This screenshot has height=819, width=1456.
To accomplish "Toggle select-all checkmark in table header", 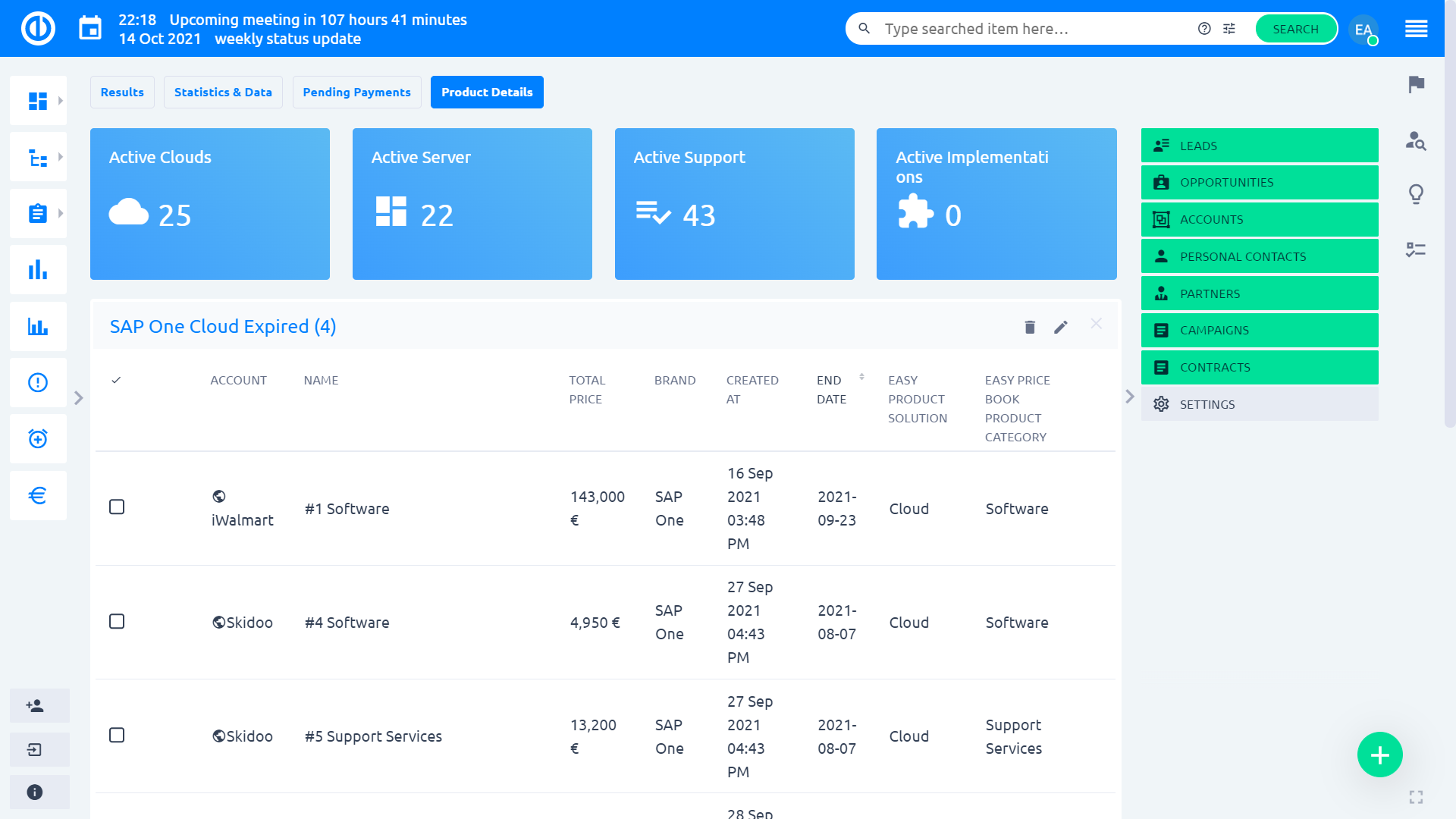I will coord(116,380).
